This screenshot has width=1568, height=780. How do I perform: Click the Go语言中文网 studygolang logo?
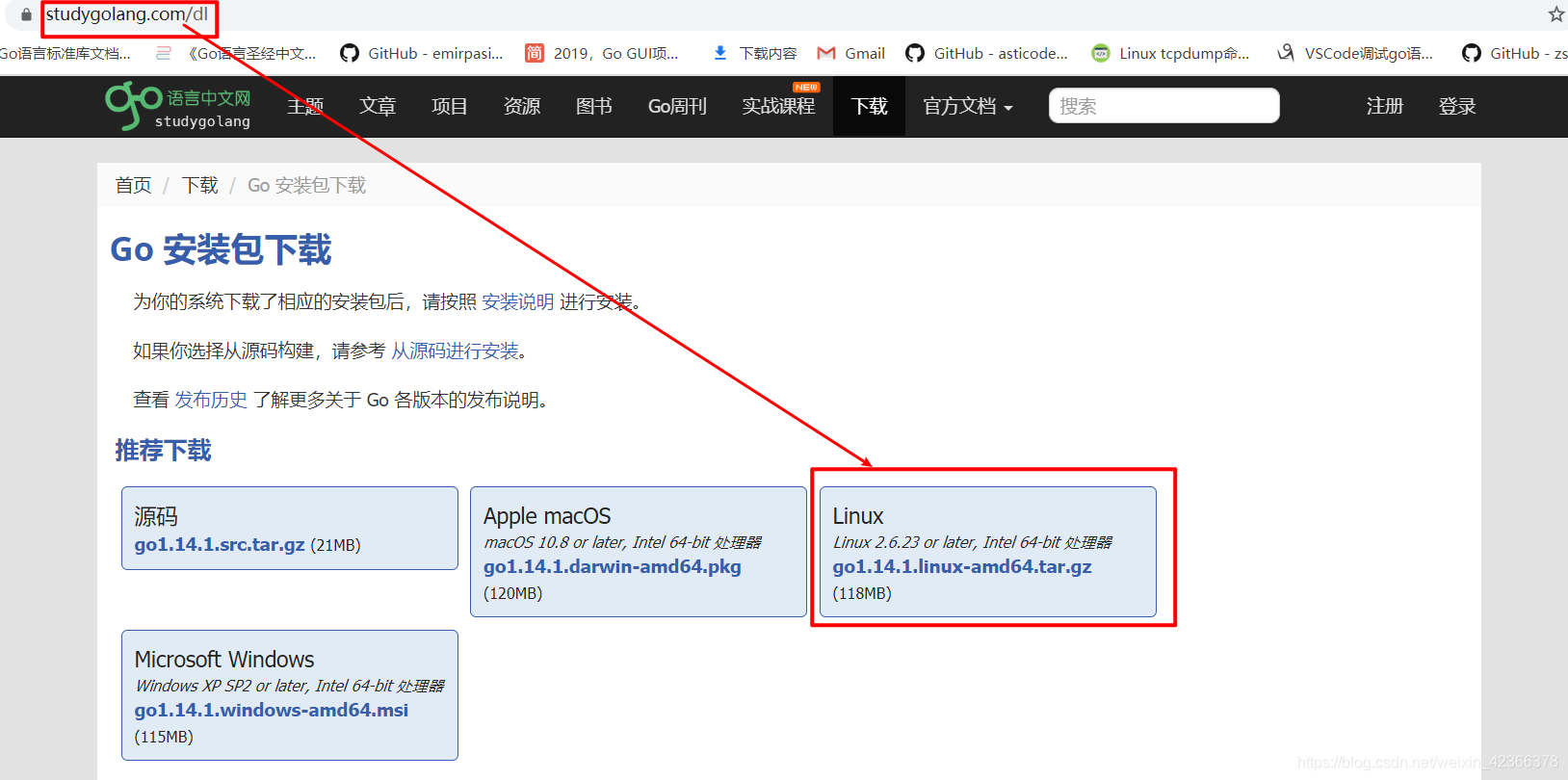pos(178,106)
